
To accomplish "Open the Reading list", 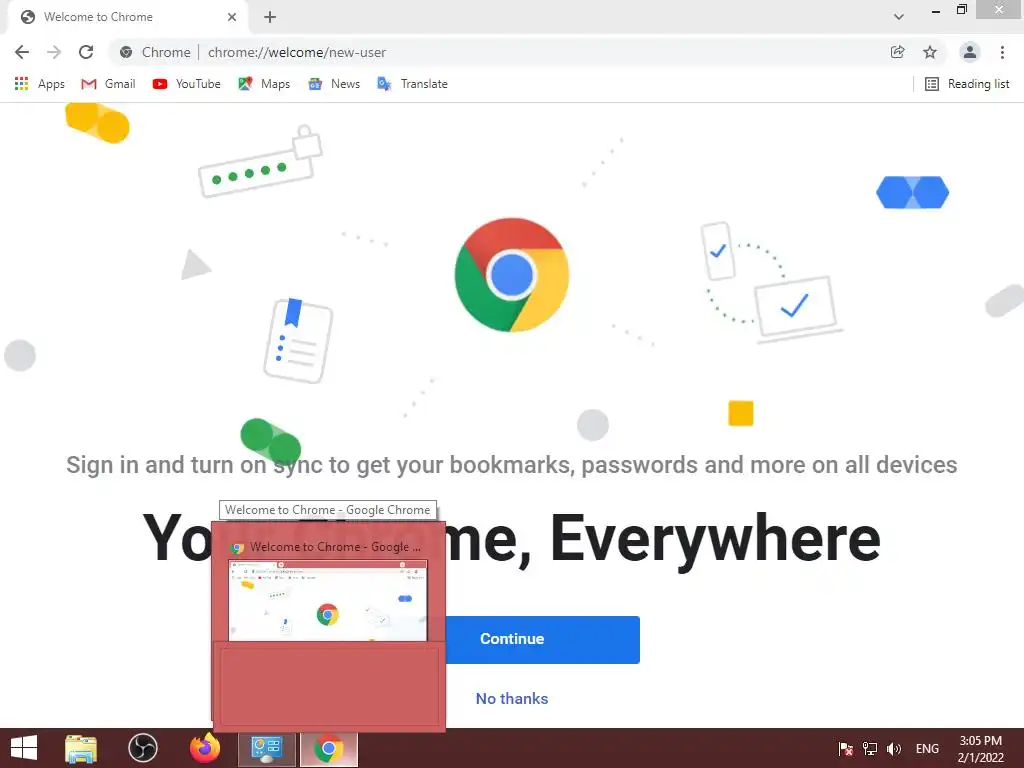I will click(967, 84).
